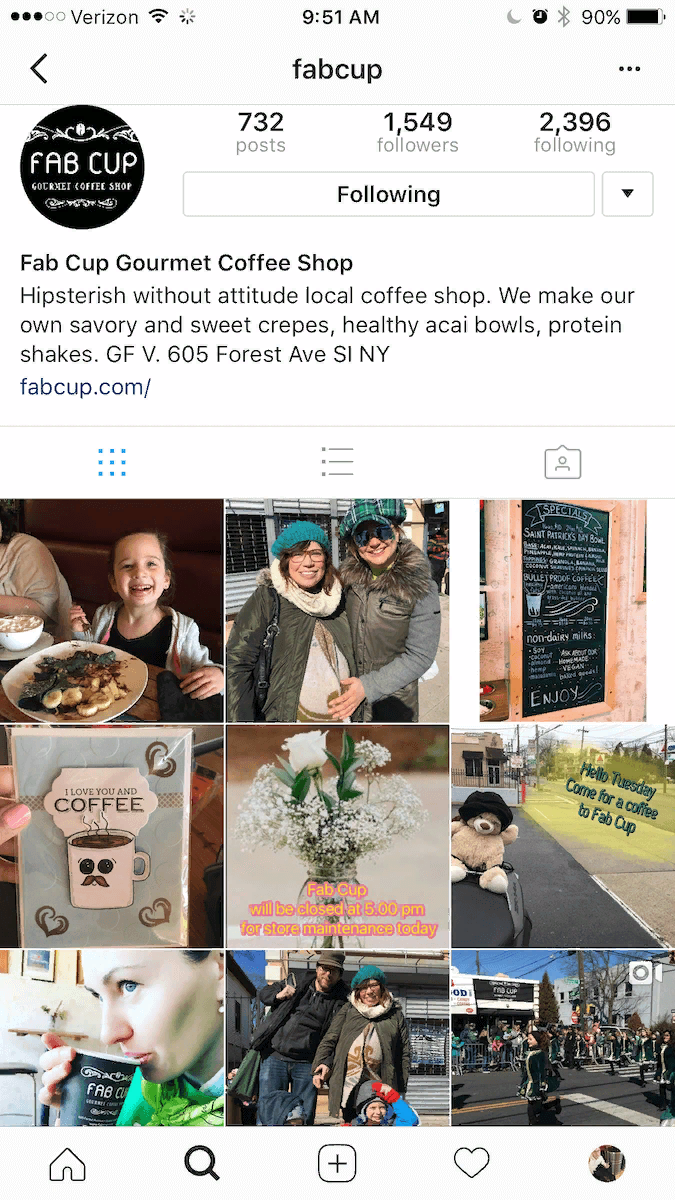
Task: Tap the new post plus icon
Action: tap(337, 1163)
